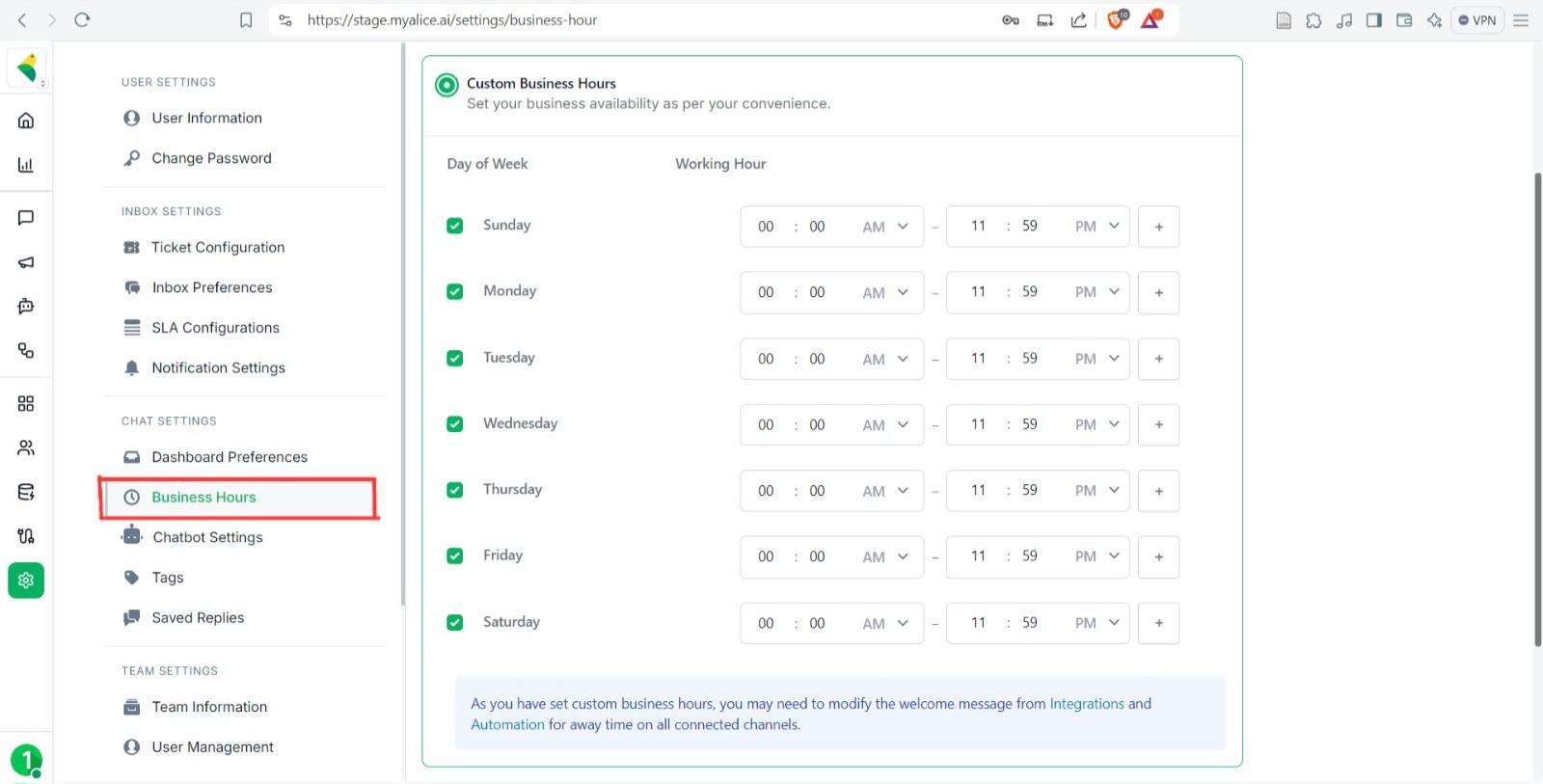Click the VPN button in browser toolbar
Image resolution: width=1543 pixels, height=784 pixels.
click(1477, 20)
